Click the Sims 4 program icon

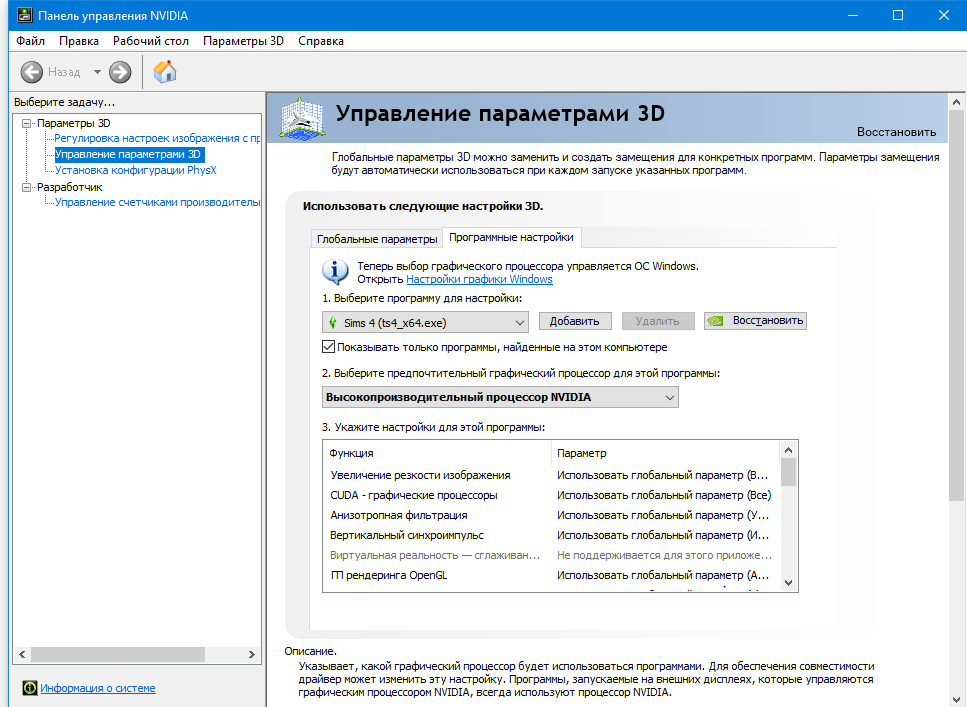point(333,323)
